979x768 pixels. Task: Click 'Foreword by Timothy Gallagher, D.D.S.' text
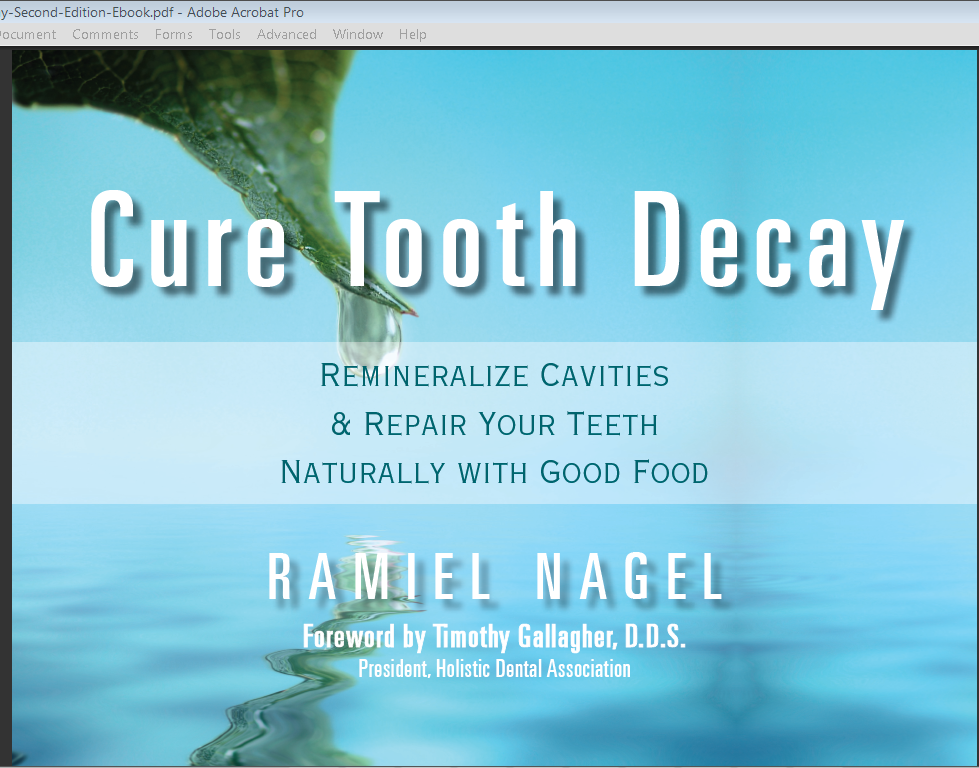coord(494,637)
